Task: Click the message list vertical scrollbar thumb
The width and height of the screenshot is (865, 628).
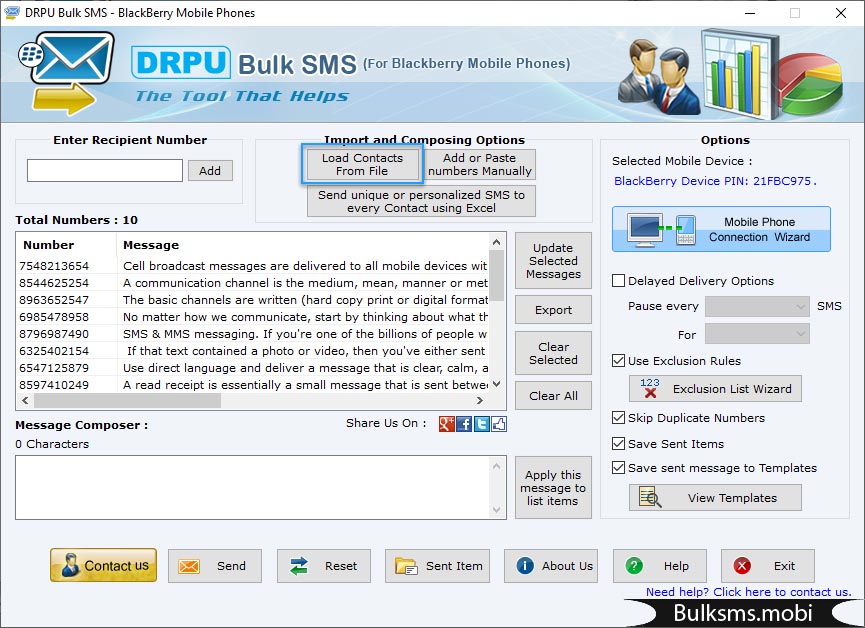Action: [x=496, y=275]
